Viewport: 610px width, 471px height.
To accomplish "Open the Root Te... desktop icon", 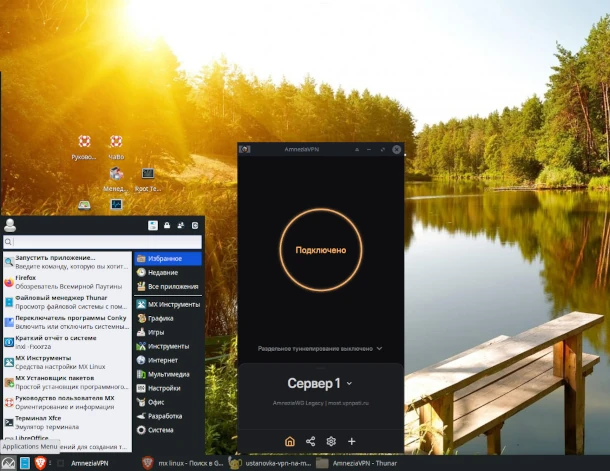I will pos(148,179).
